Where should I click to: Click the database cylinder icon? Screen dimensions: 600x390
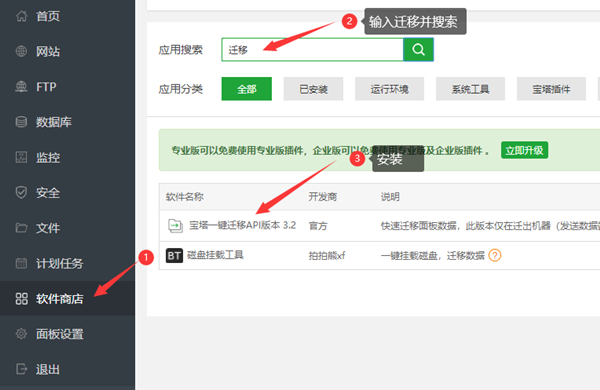21,122
